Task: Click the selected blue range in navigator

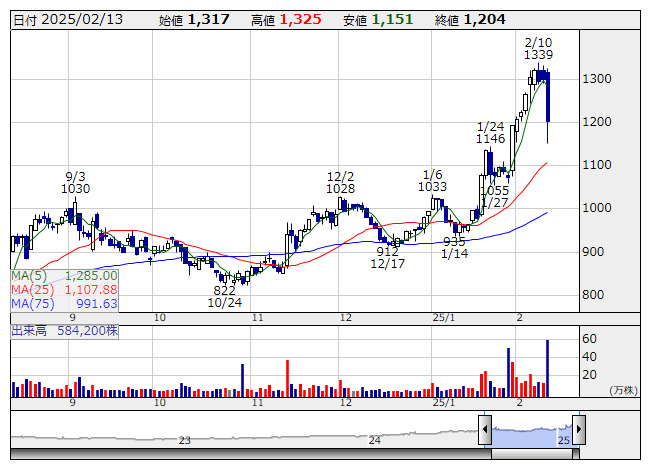Action: coord(532,435)
